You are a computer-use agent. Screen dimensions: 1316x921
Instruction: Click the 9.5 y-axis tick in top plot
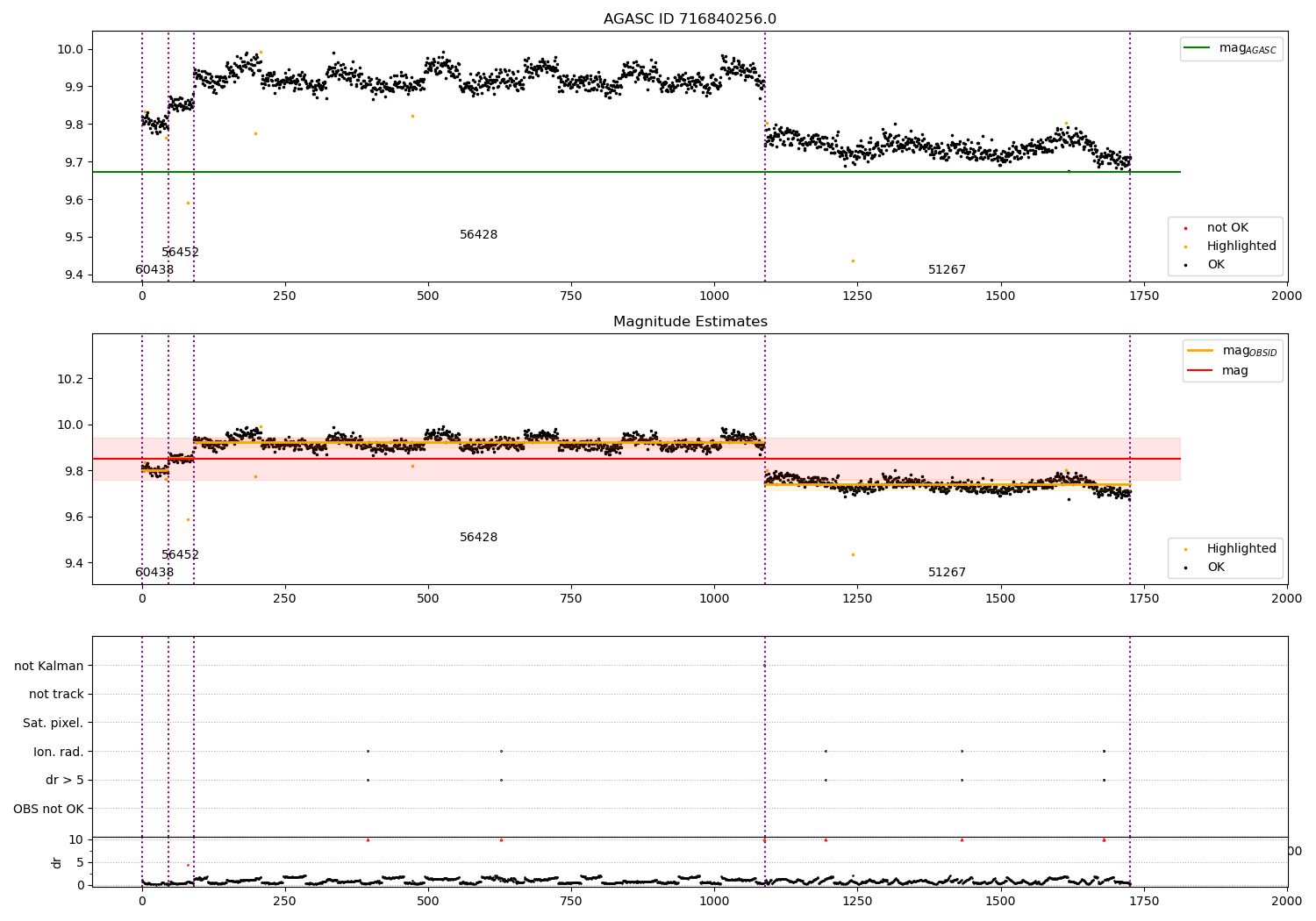(x=73, y=238)
